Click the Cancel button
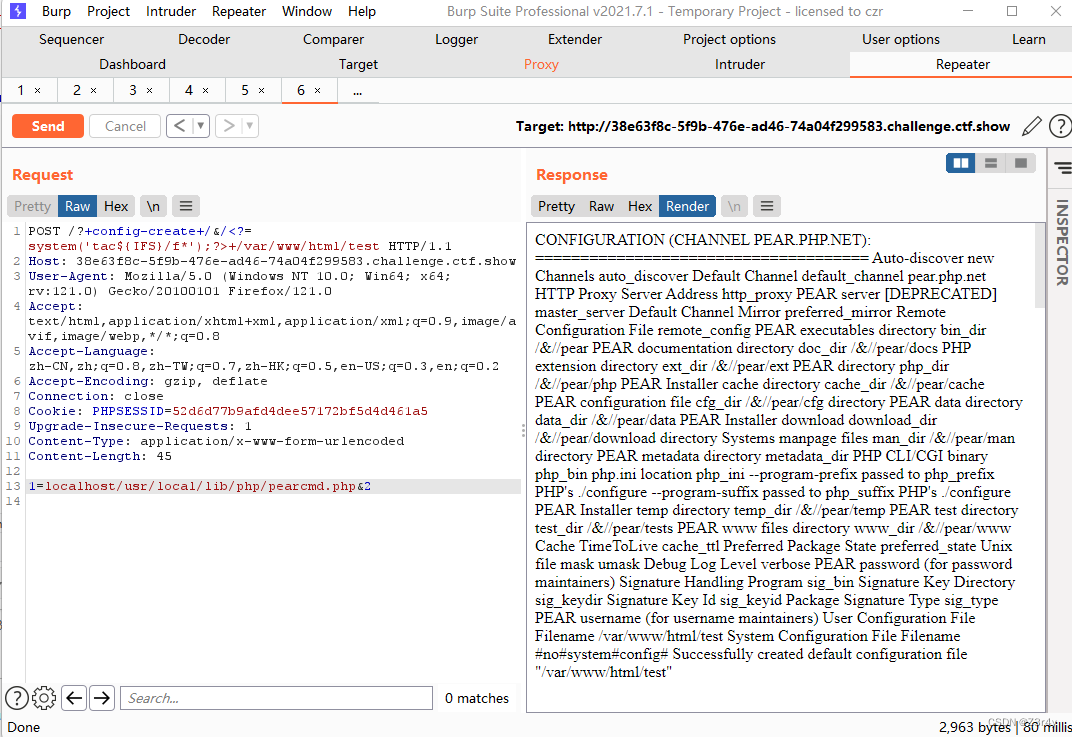This screenshot has height=737, width=1072. click(x=125, y=126)
